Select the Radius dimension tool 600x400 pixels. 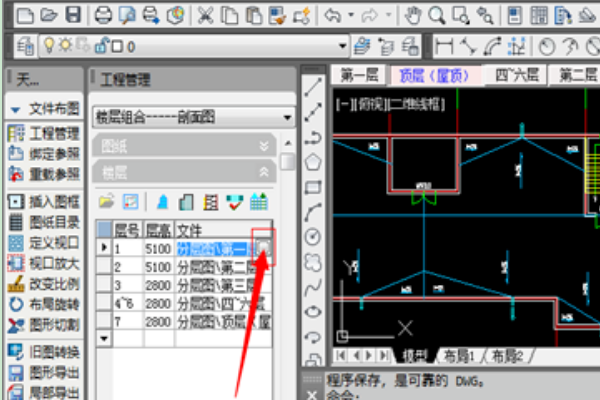pos(547,47)
